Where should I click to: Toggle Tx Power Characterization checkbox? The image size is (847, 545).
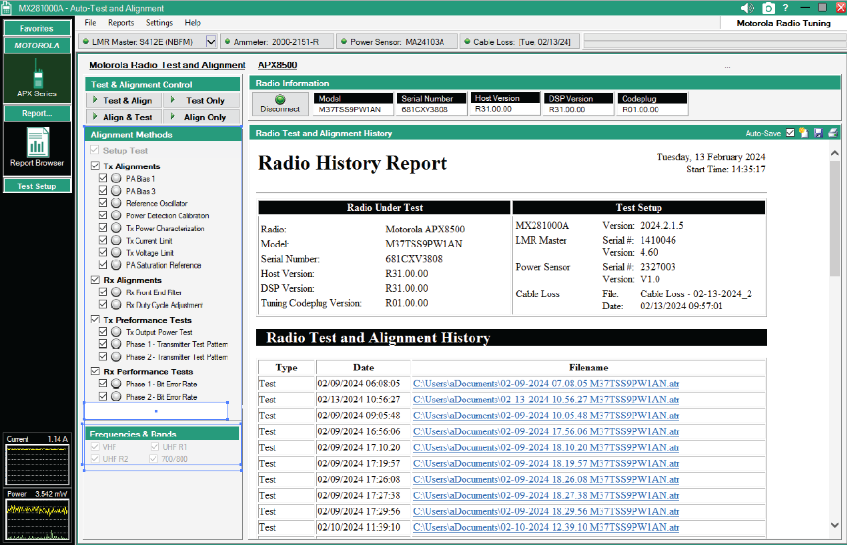pyautogui.click(x=103, y=227)
